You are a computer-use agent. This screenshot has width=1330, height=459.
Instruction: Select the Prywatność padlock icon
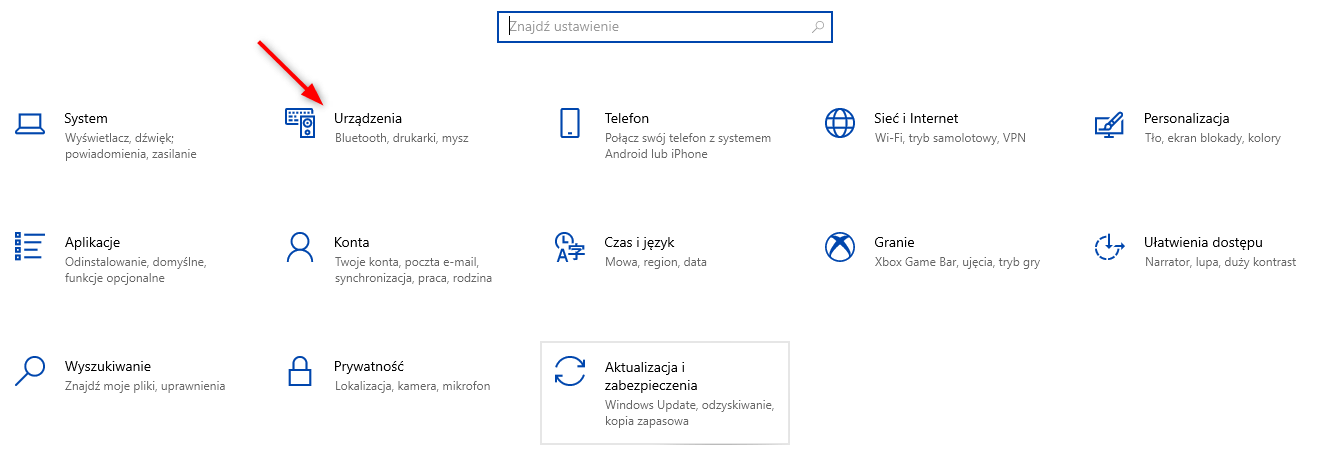click(x=300, y=370)
